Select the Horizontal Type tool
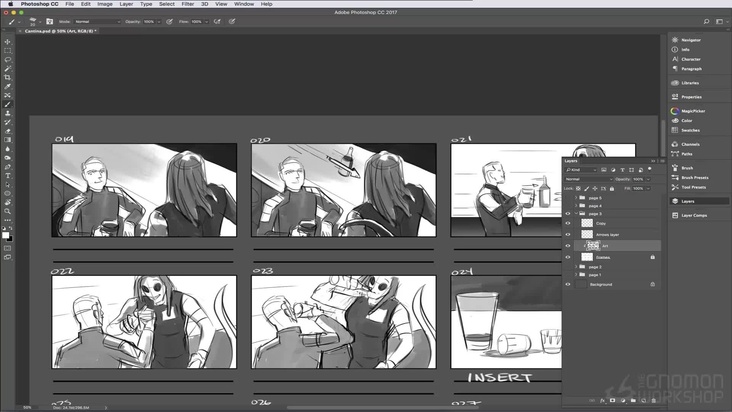Image resolution: width=732 pixels, height=412 pixels. pos(7,176)
